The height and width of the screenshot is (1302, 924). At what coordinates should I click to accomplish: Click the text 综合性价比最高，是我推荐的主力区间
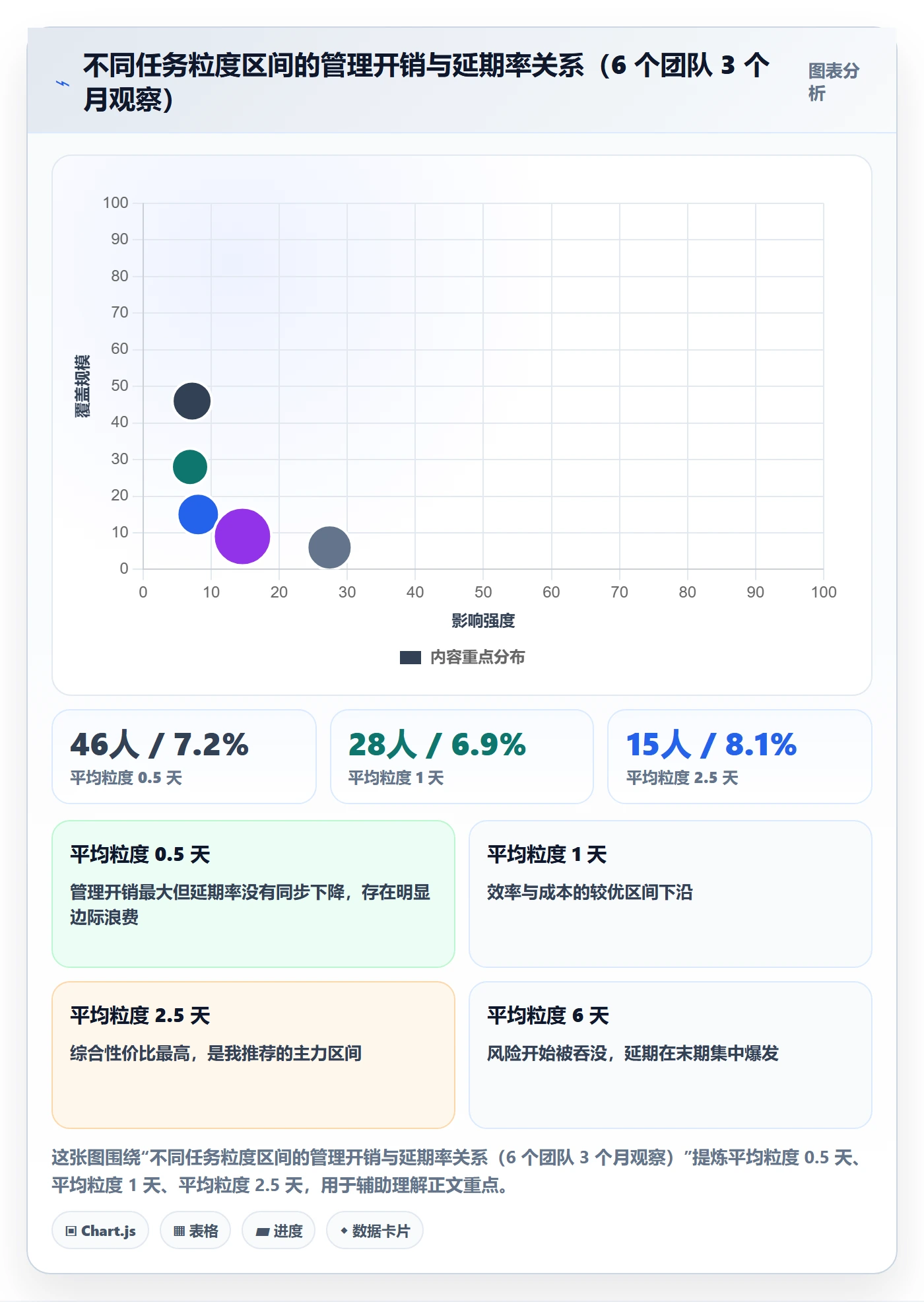click(216, 1054)
